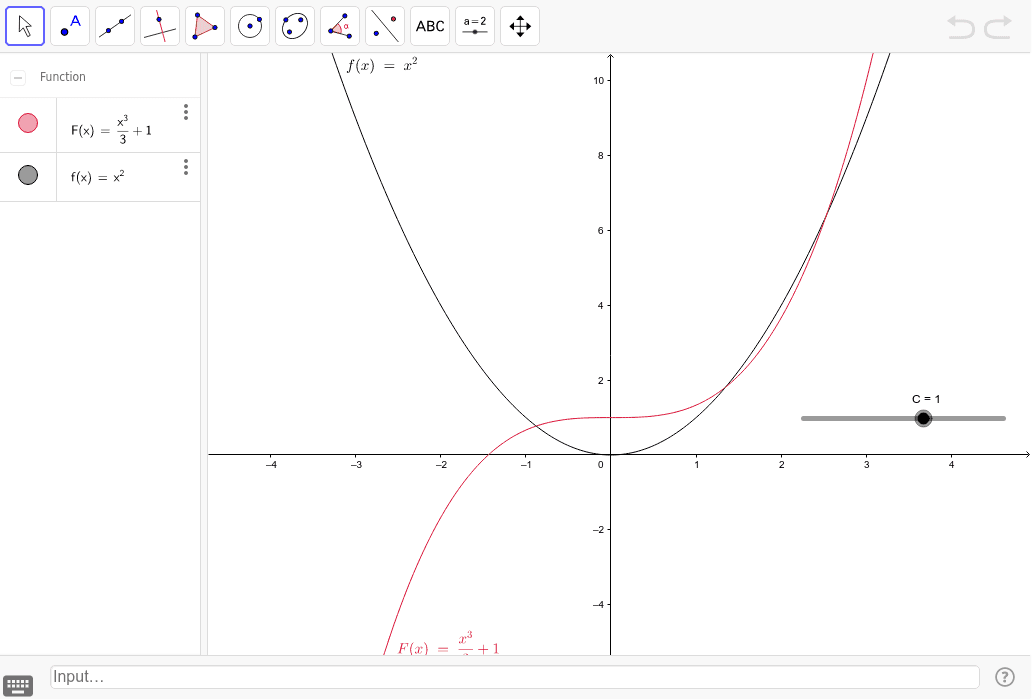
Task: Click the slider track for C
Action: click(x=903, y=418)
